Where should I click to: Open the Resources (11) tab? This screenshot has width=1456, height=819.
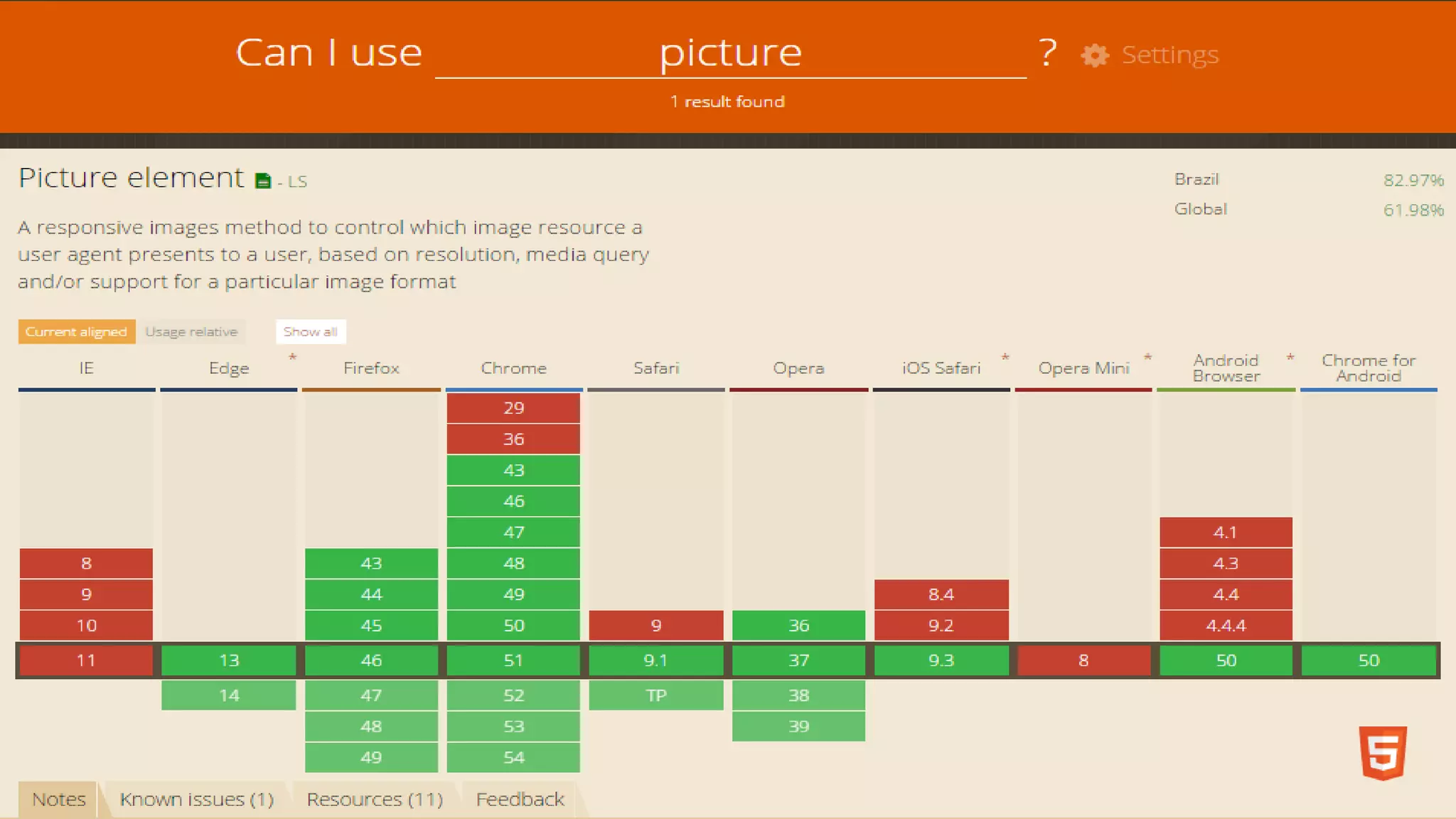(x=375, y=800)
